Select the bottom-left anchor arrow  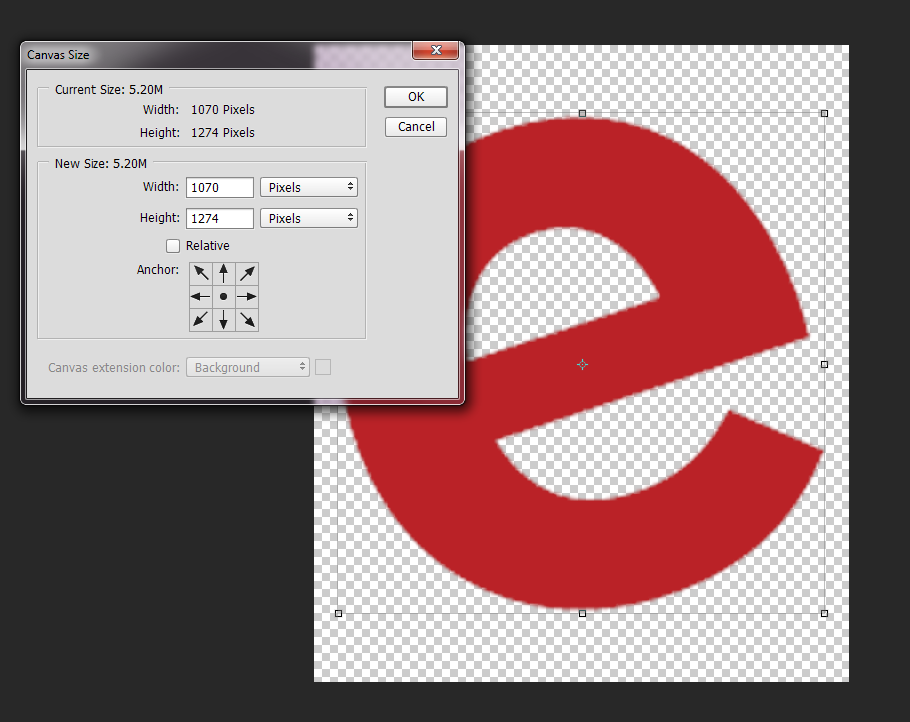pyautogui.click(x=199, y=319)
